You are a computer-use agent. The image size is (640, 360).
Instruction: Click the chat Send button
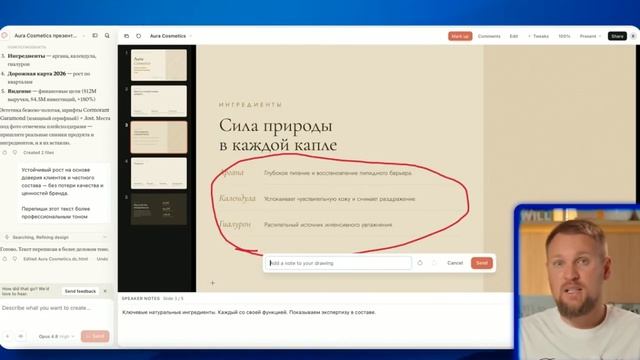[95, 336]
